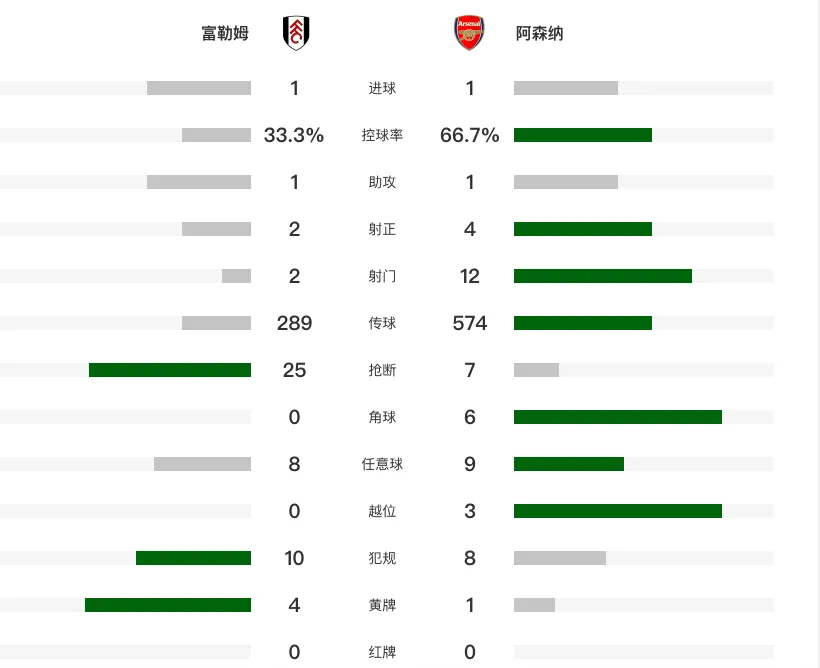Click Fulham's green 黄牌 bar

(168, 605)
